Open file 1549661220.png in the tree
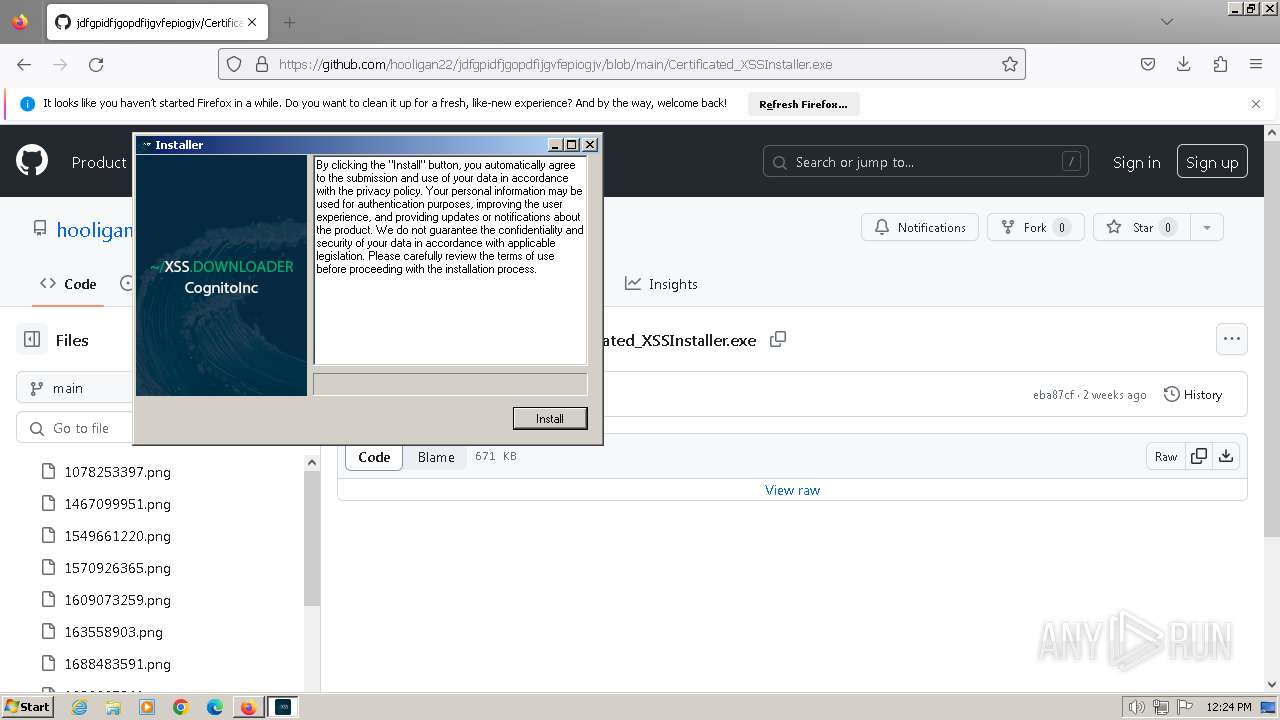Image resolution: width=1280 pixels, height=720 pixels. (117, 536)
